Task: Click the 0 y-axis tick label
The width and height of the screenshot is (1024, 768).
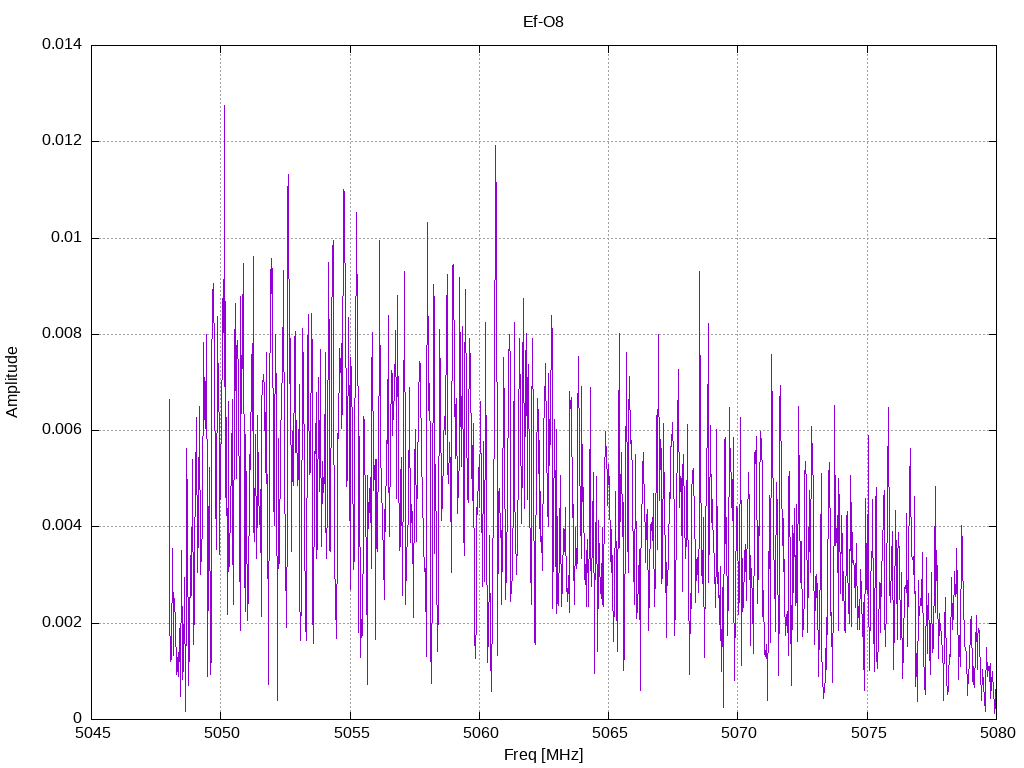Action: click(78, 718)
